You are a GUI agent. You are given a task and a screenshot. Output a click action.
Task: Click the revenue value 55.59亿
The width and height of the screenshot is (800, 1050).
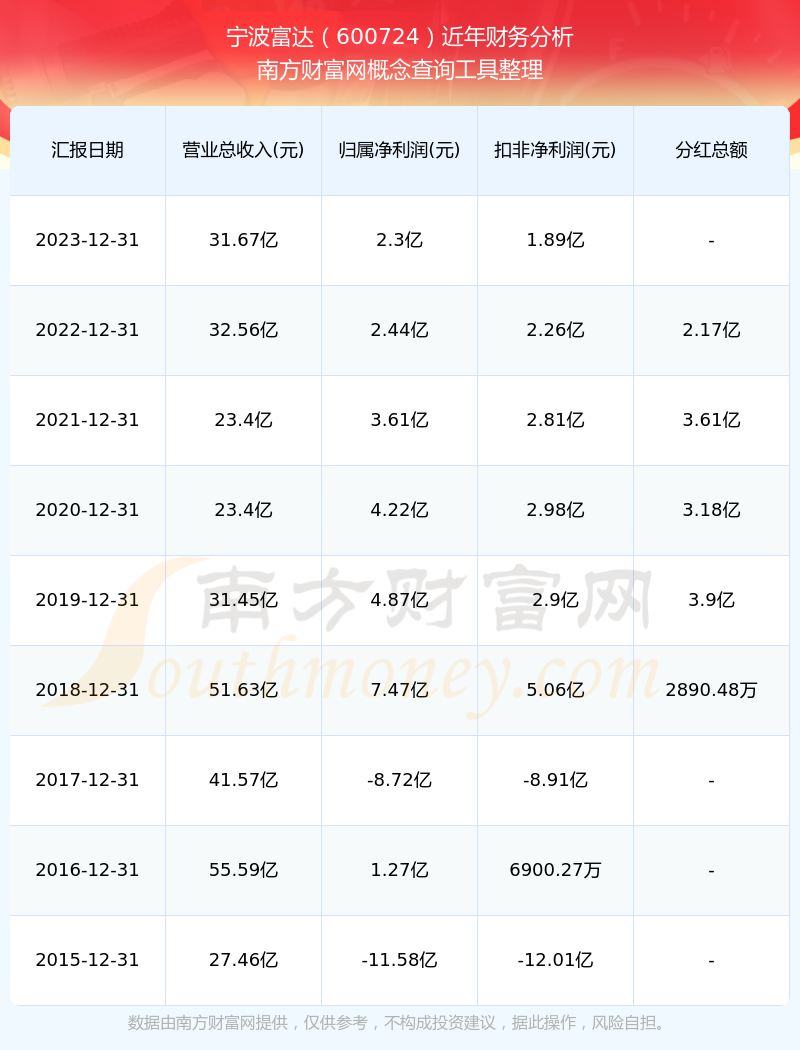tap(244, 870)
